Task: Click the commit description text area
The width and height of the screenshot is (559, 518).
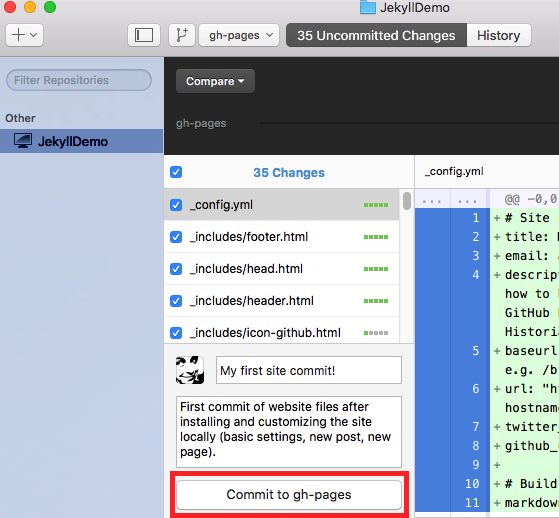Action: (289, 432)
